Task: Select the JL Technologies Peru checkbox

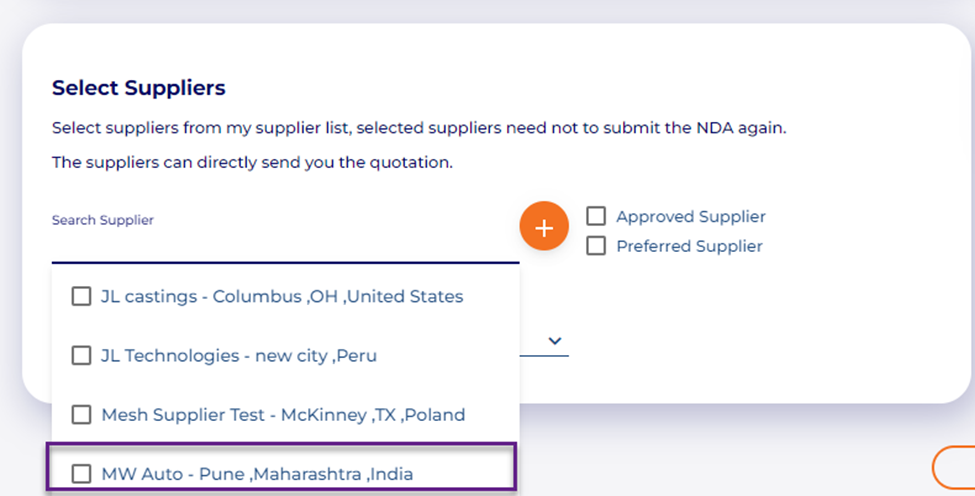Action: (x=81, y=355)
